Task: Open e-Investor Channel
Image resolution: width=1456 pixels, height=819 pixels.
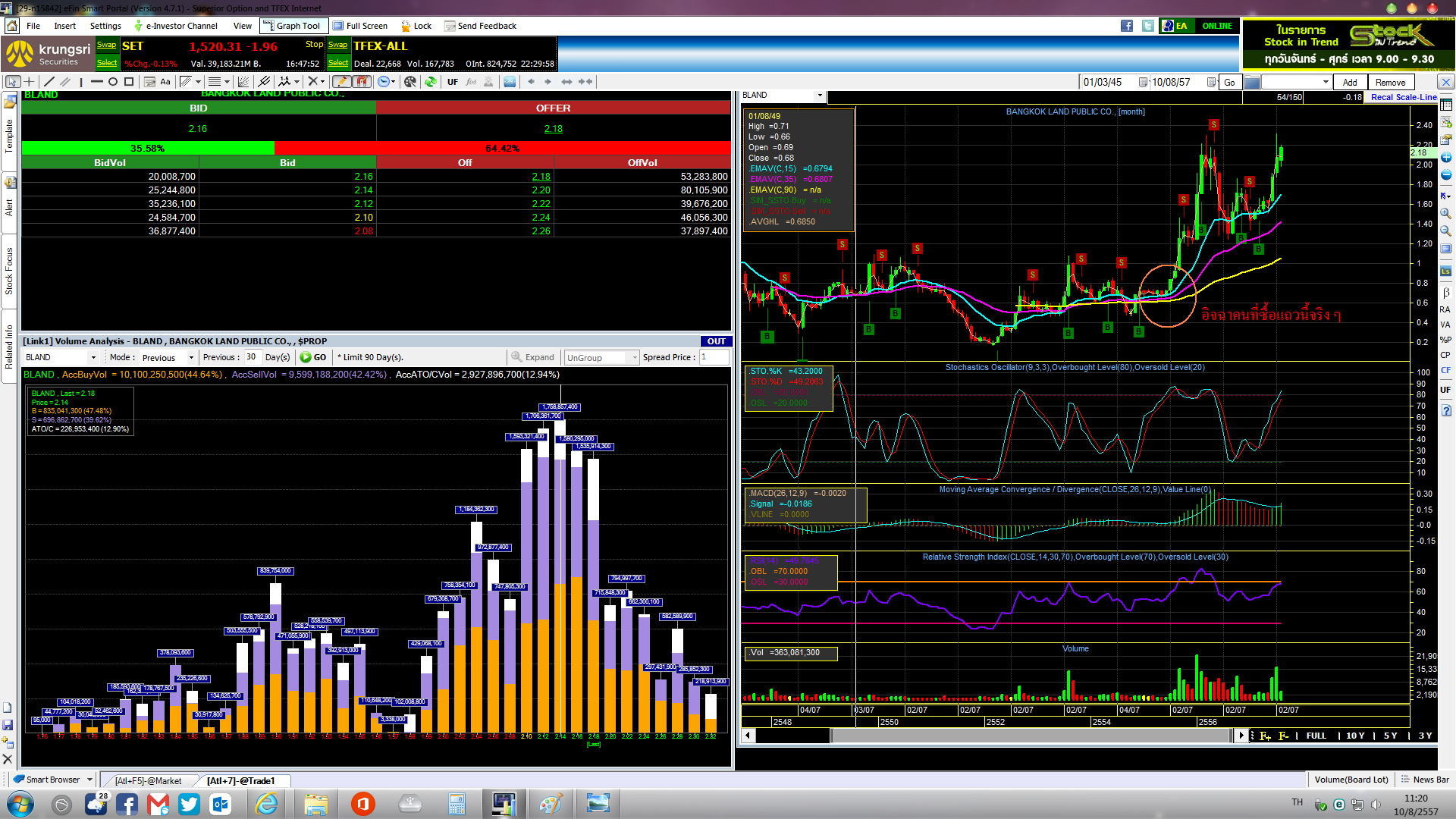Action: pyautogui.click(x=176, y=26)
